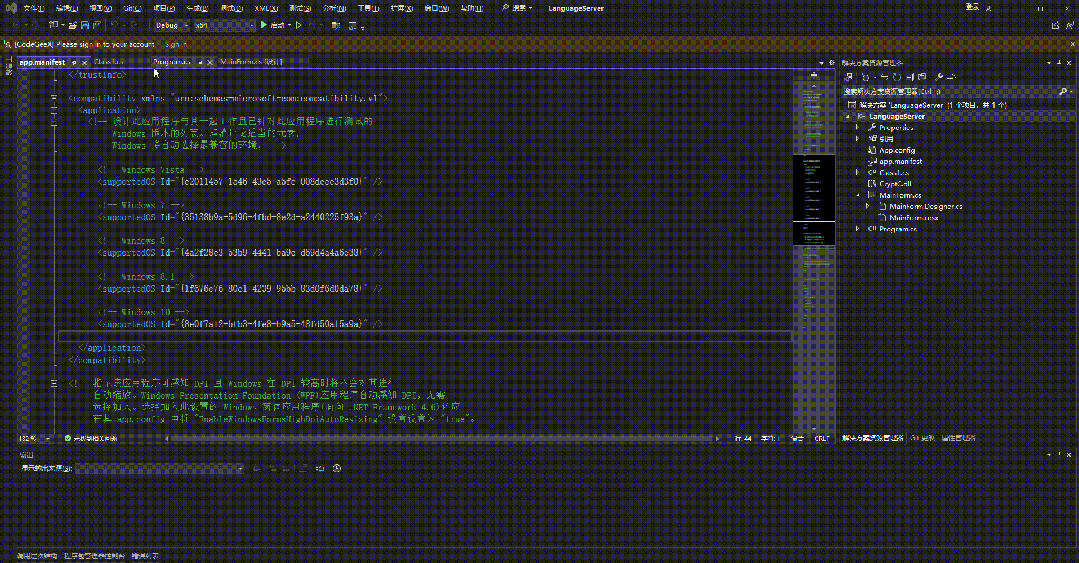The image size is (1079, 563).
Task: Expand the Properties node in Solution Explorer
Action: click(x=857, y=127)
